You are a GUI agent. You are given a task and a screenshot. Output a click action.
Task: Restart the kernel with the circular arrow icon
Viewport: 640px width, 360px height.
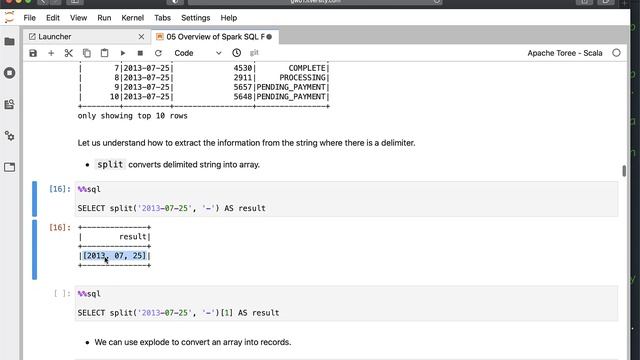point(158,53)
